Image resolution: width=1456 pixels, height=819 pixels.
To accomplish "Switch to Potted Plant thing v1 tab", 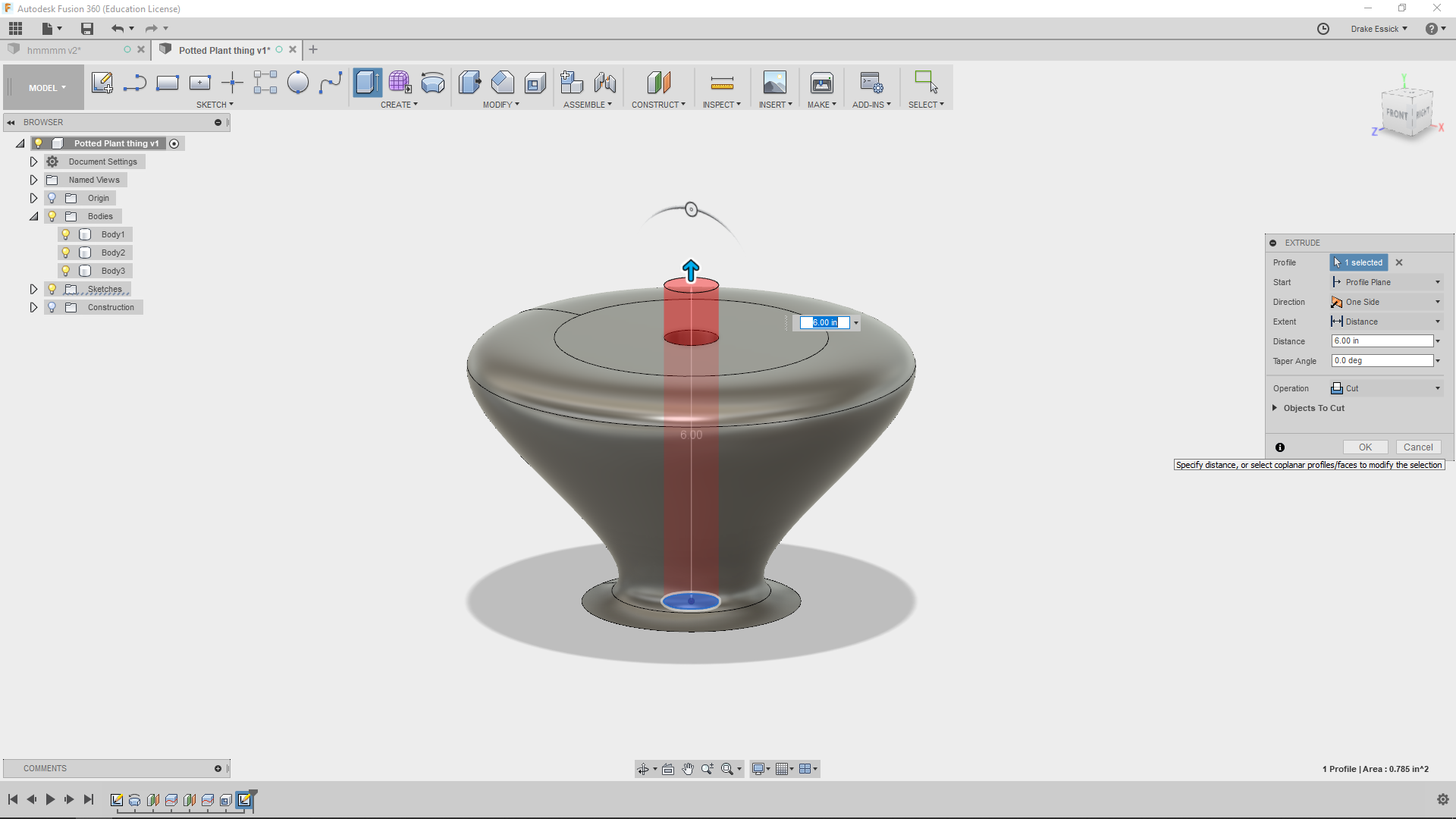I will (x=224, y=50).
